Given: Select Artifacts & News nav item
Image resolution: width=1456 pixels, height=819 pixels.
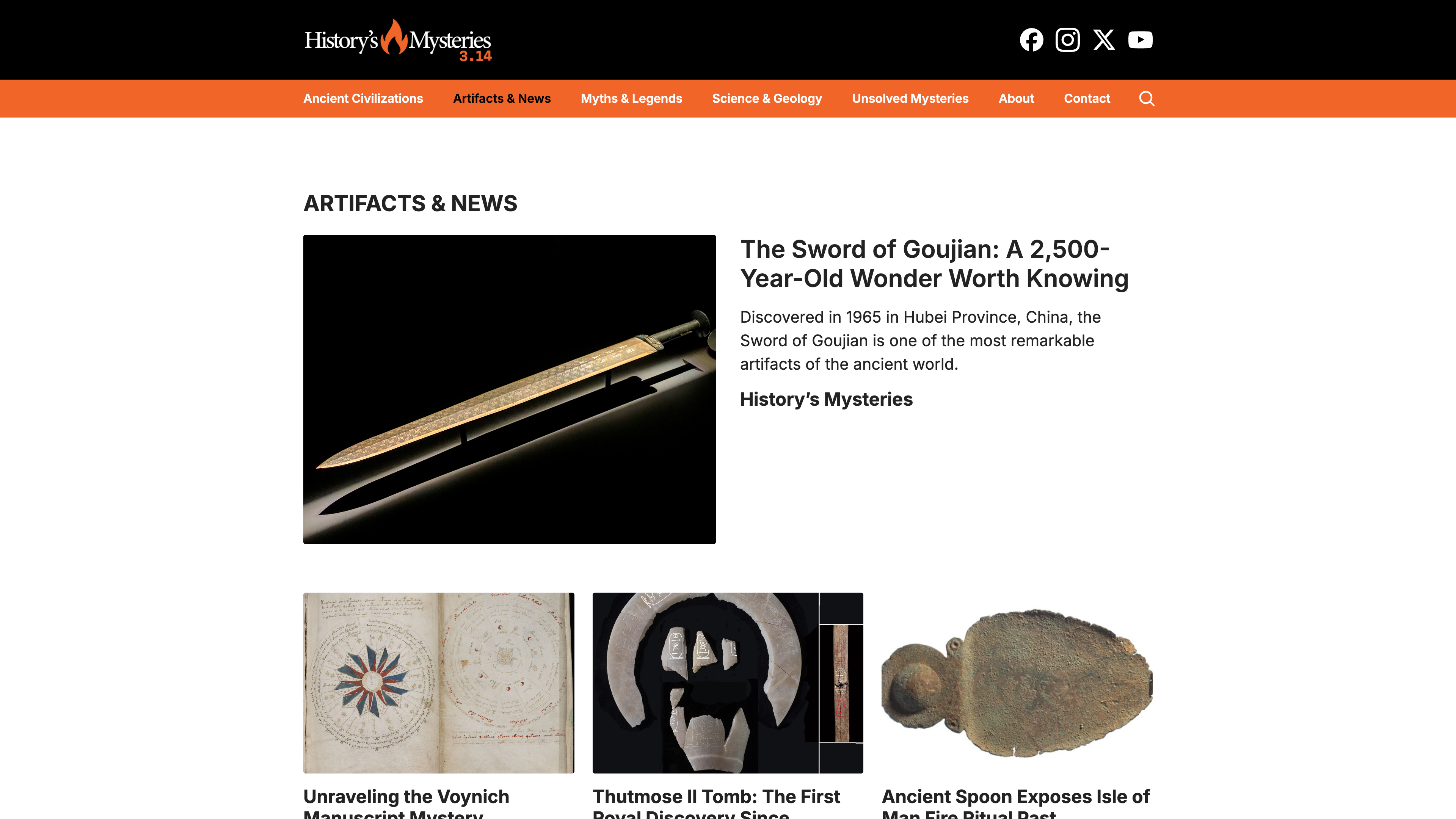Looking at the screenshot, I should [x=501, y=98].
